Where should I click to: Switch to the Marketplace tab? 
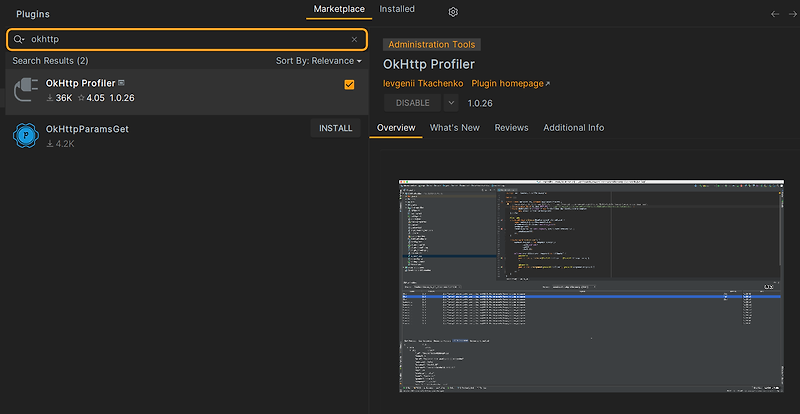coord(339,9)
